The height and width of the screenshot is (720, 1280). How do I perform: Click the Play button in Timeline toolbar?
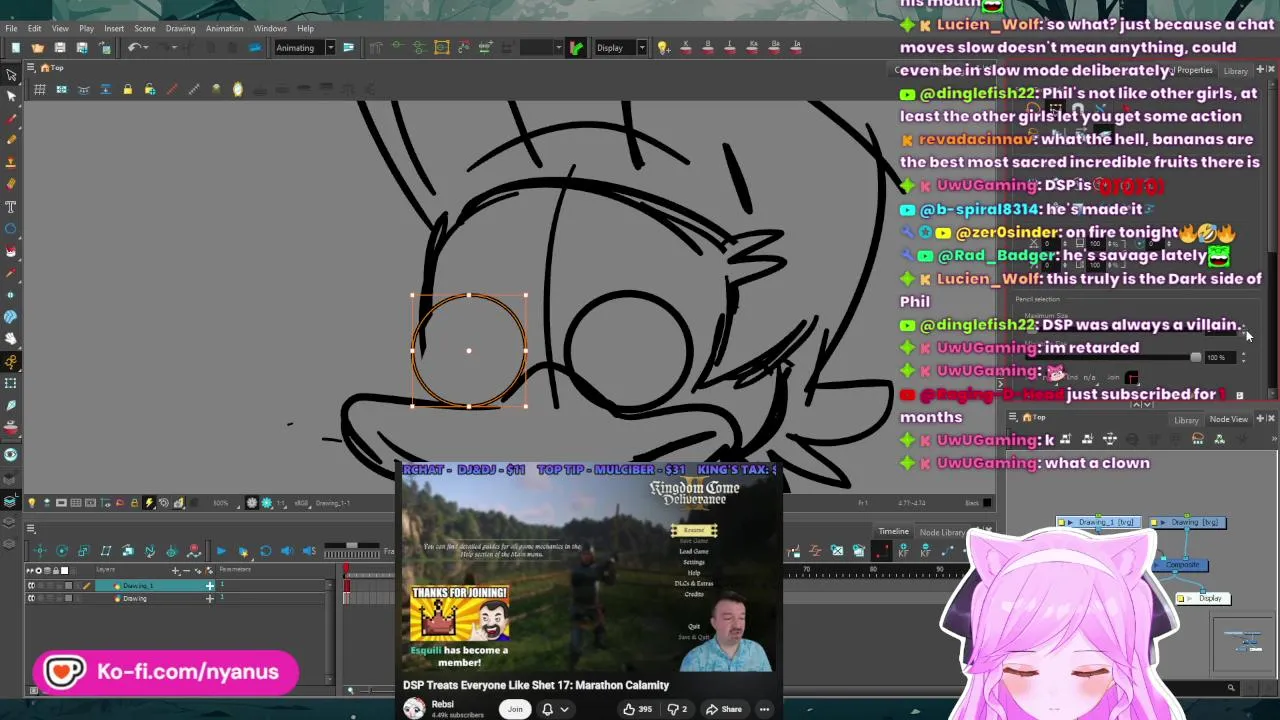(x=221, y=551)
